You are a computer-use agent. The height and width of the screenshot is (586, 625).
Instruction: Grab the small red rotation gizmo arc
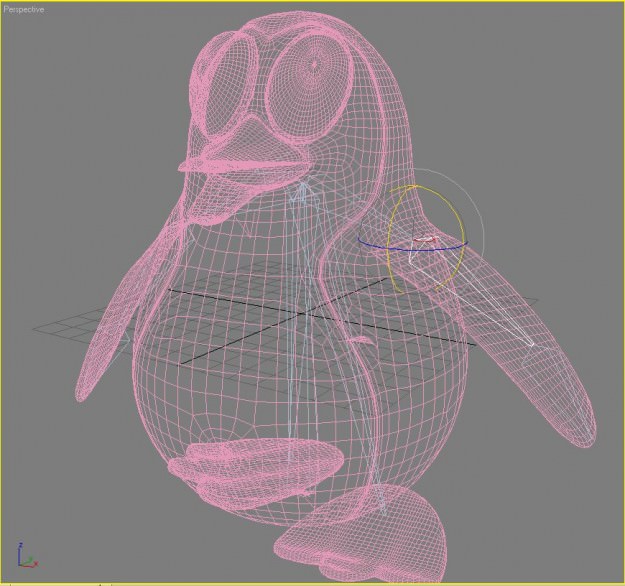point(426,239)
